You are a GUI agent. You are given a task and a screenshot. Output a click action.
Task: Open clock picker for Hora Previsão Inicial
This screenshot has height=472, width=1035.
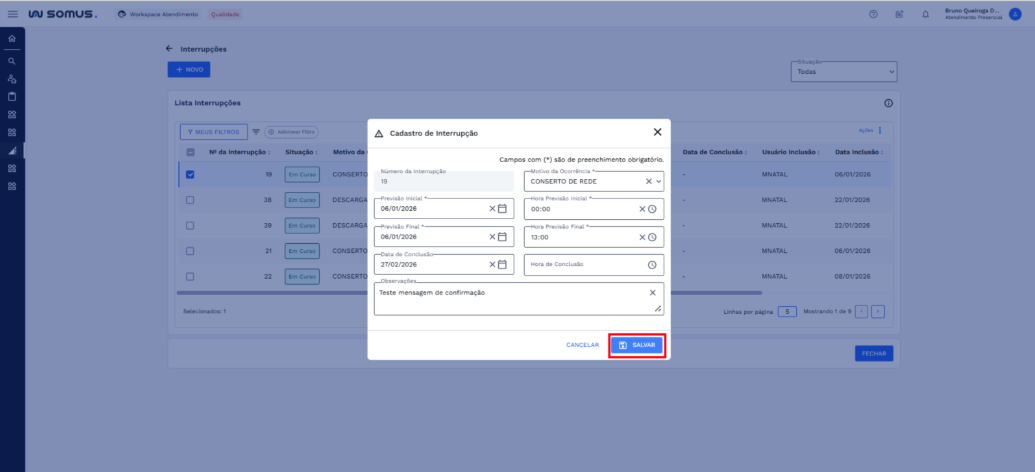(x=652, y=209)
